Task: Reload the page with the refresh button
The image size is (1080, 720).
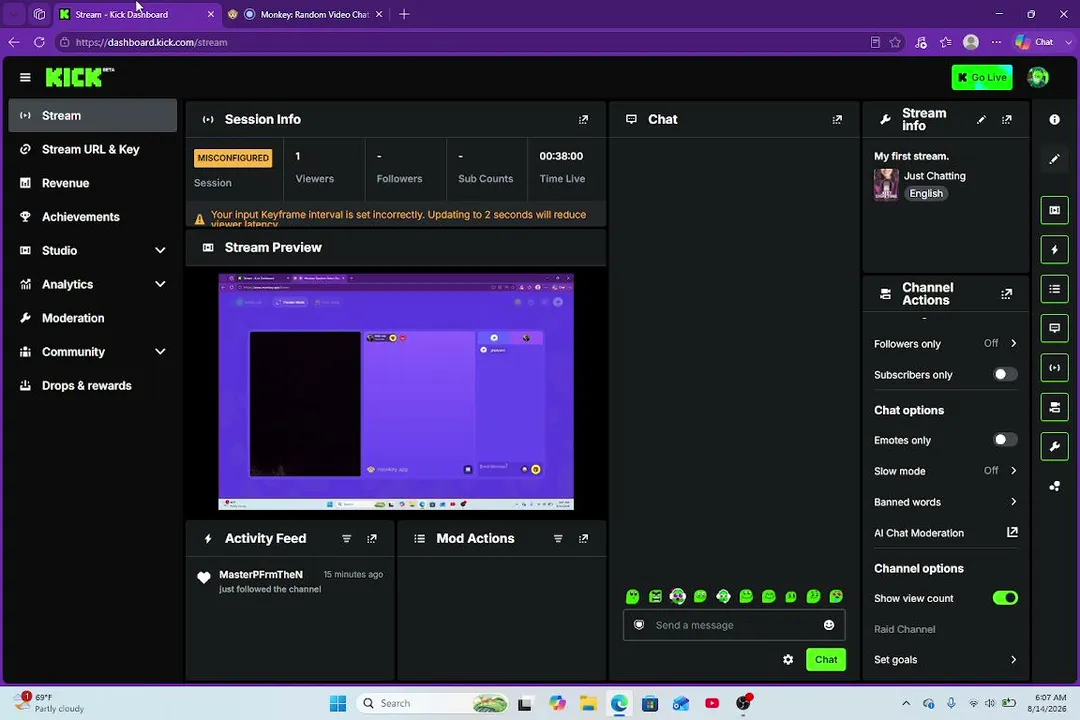Action: click(39, 42)
